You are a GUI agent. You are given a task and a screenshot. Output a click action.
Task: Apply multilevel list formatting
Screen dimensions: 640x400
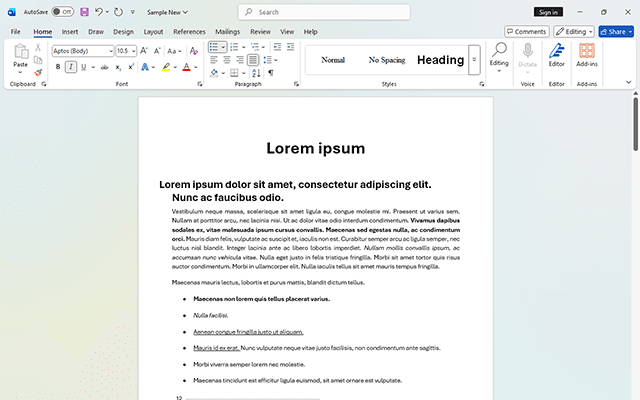coord(255,47)
